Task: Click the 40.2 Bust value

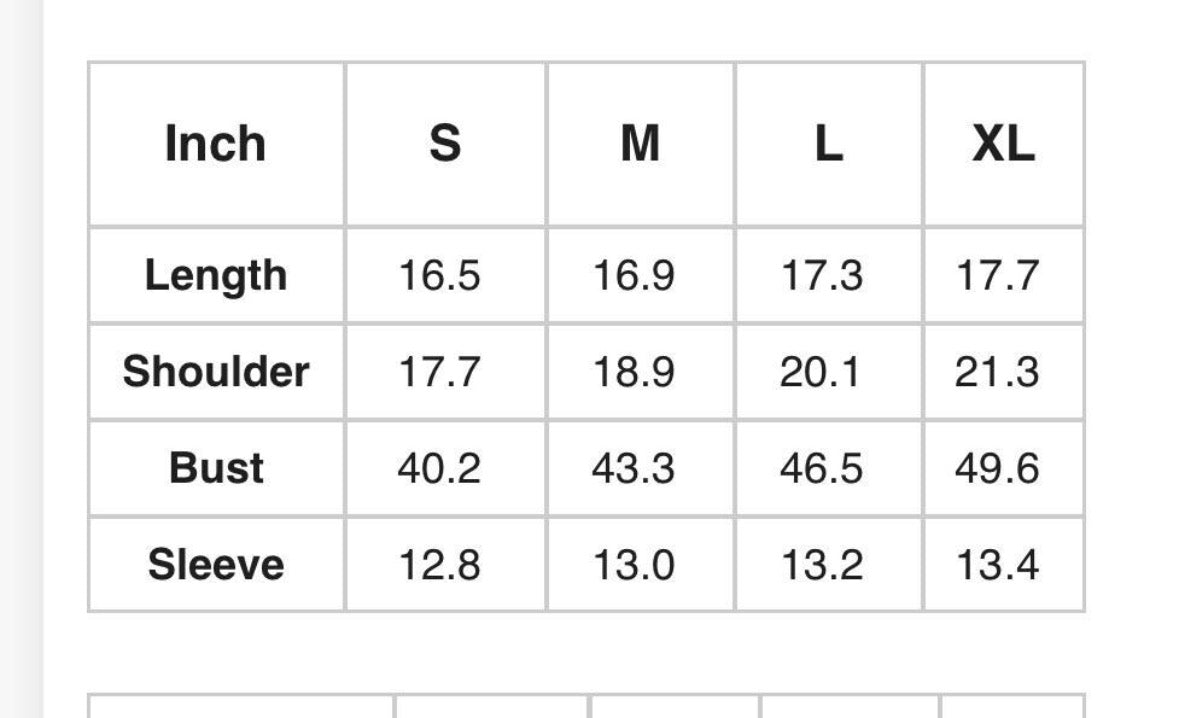Action: pyautogui.click(x=440, y=468)
